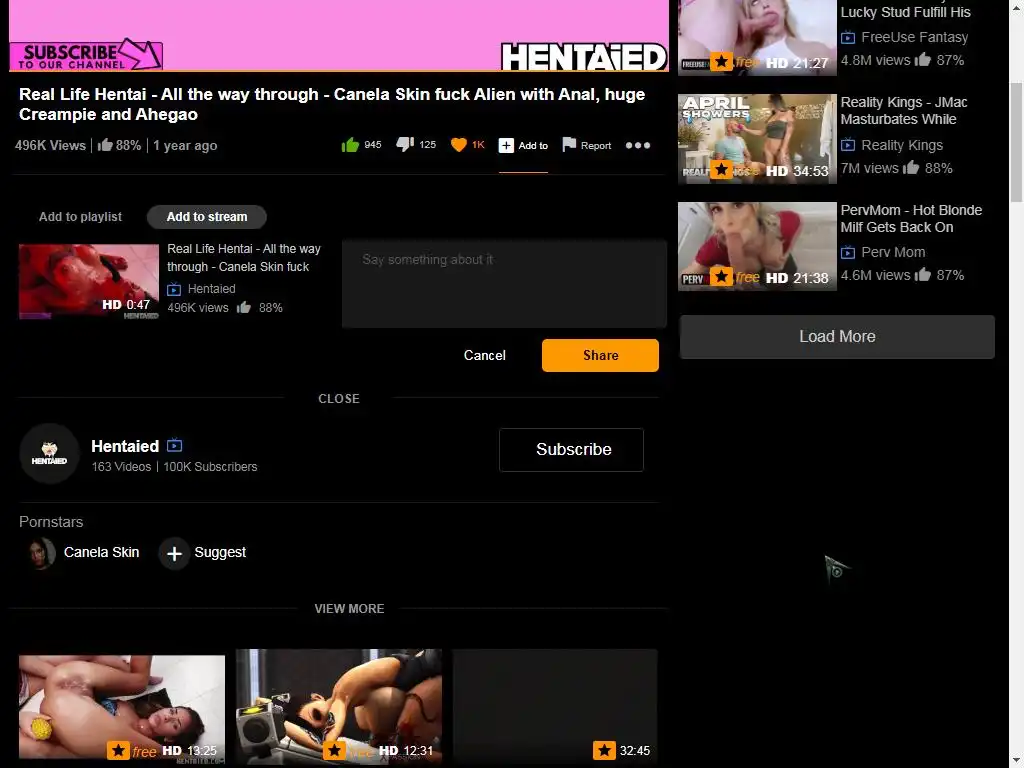The width and height of the screenshot is (1024, 768).
Task: Click the stream preview thumbnail showing 0:47
Action: click(x=89, y=281)
